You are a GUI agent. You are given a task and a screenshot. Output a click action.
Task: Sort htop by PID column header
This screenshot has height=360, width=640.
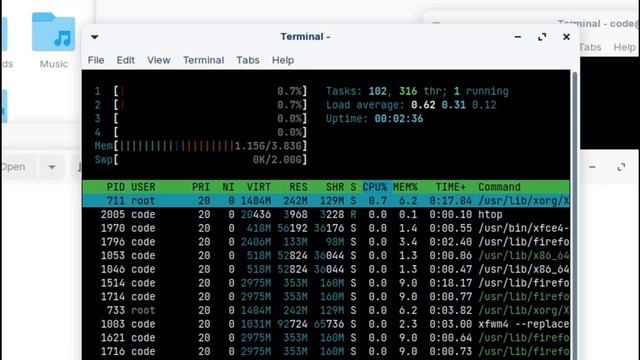point(116,187)
